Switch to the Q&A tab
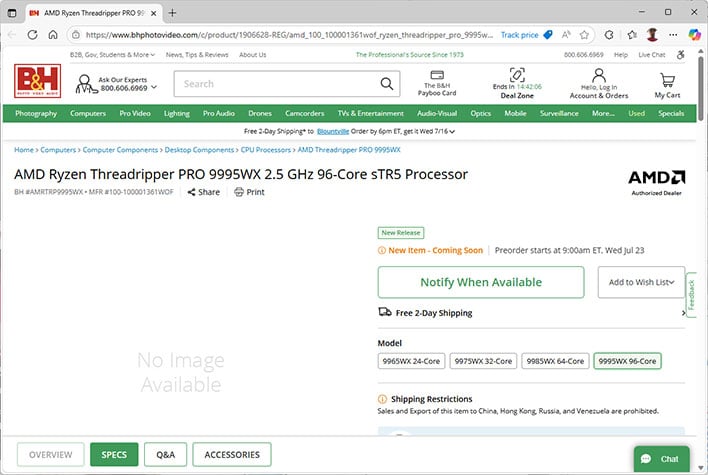The image size is (708, 475). (166, 455)
